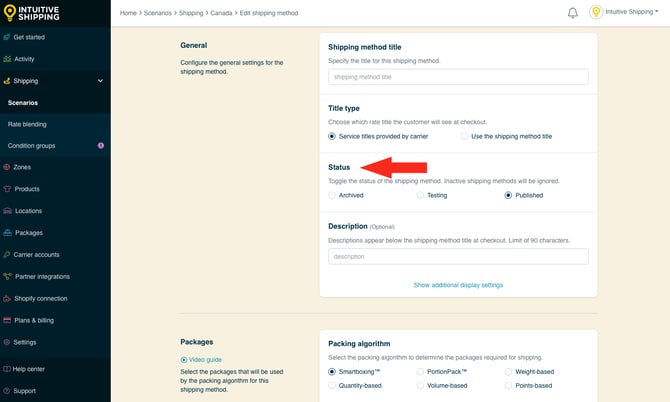The height and width of the screenshot is (402, 670).
Task: Click the Scenarios breadcrumb
Action: (x=158, y=13)
